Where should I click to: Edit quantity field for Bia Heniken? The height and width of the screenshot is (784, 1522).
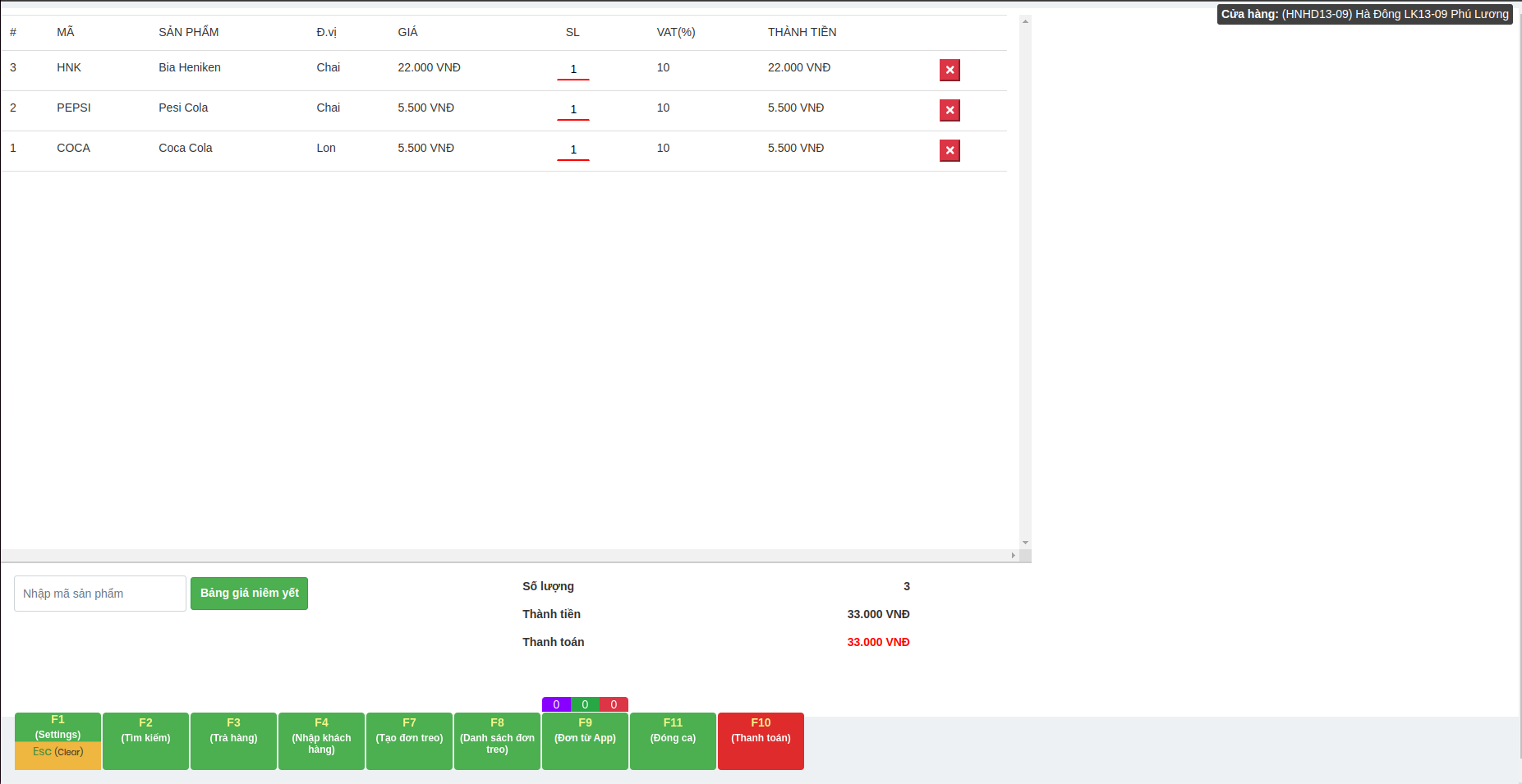(573, 70)
